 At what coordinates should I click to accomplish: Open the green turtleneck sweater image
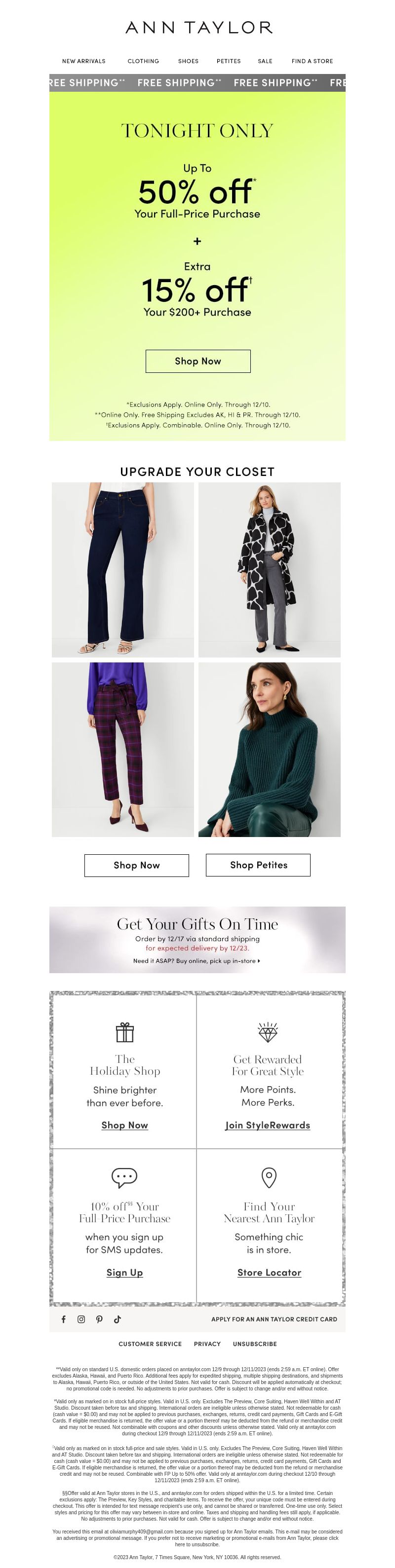coord(270,749)
